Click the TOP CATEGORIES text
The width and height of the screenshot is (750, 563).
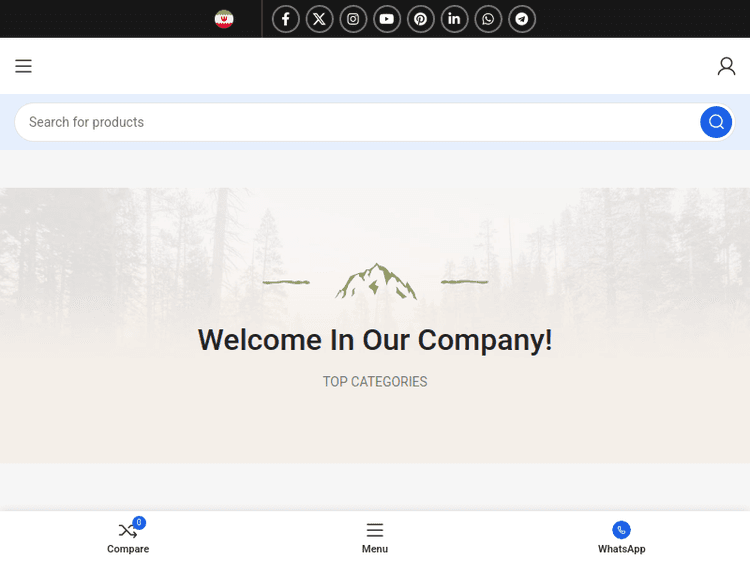pyautogui.click(x=375, y=382)
